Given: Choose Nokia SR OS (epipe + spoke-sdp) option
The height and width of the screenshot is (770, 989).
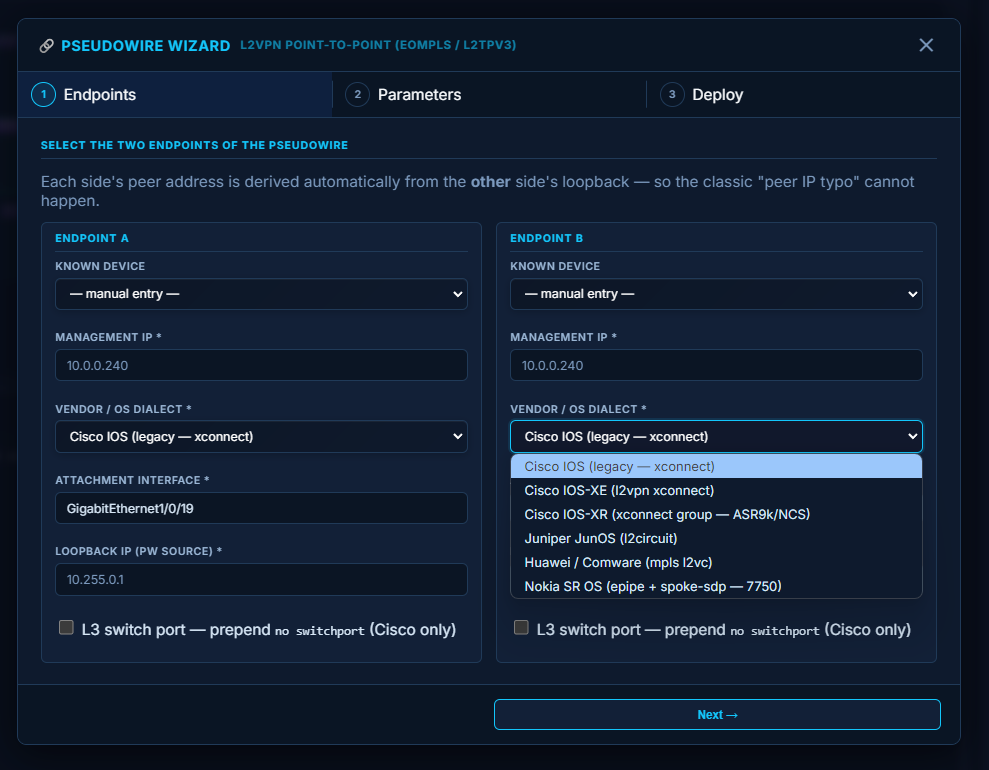Looking at the screenshot, I should [x=716, y=586].
